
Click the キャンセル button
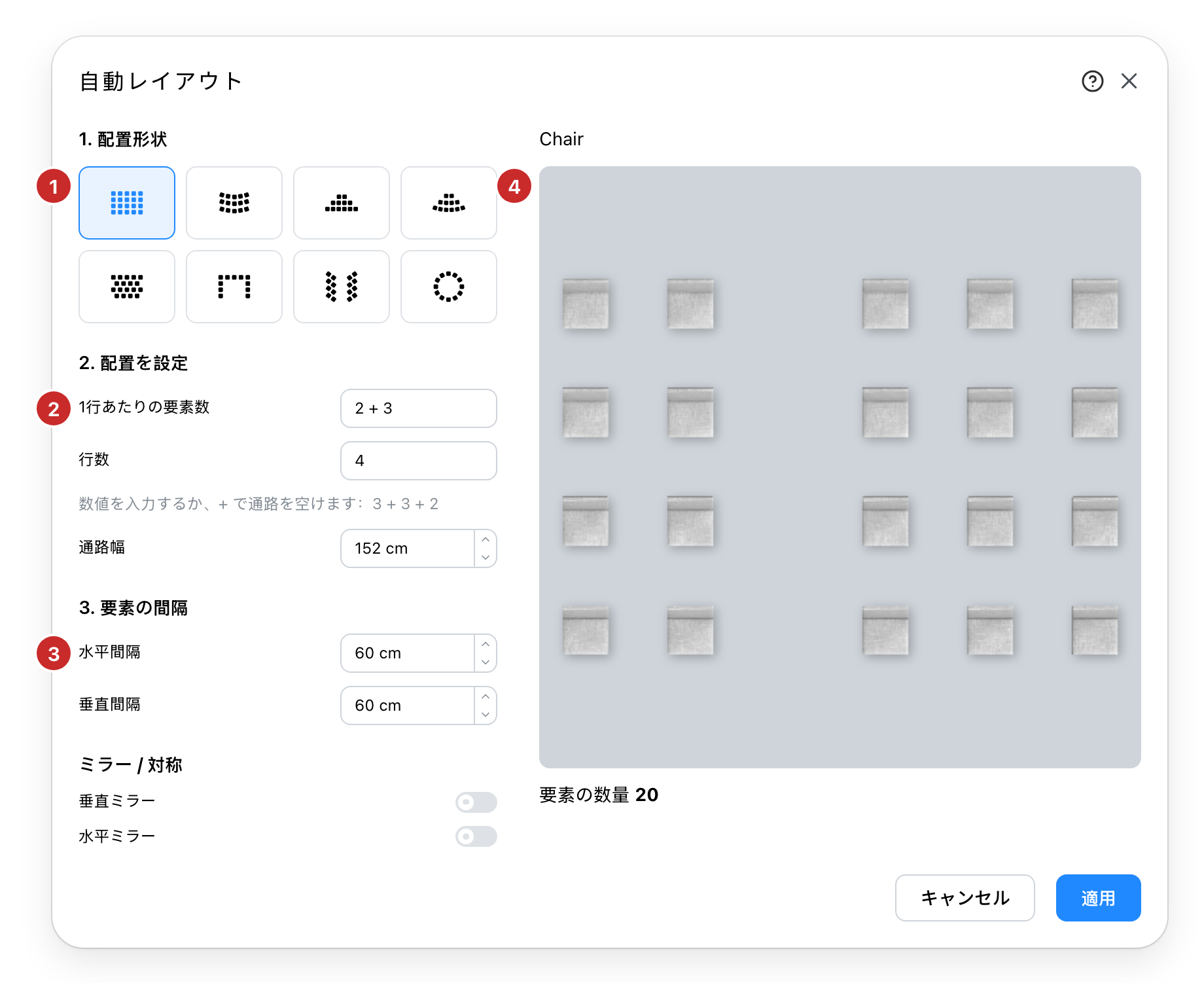click(x=965, y=898)
